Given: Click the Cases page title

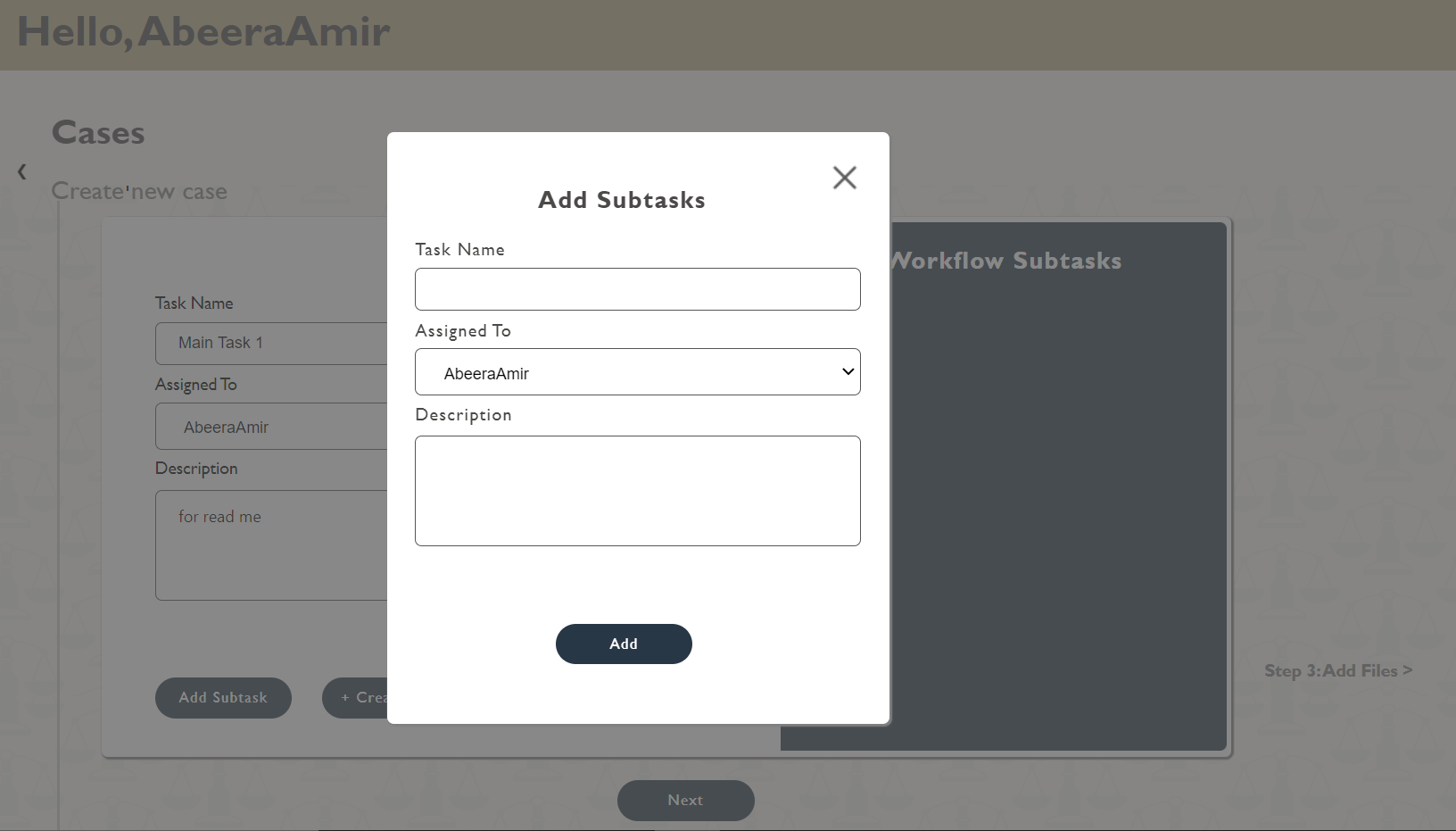Looking at the screenshot, I should click(97, 133).
